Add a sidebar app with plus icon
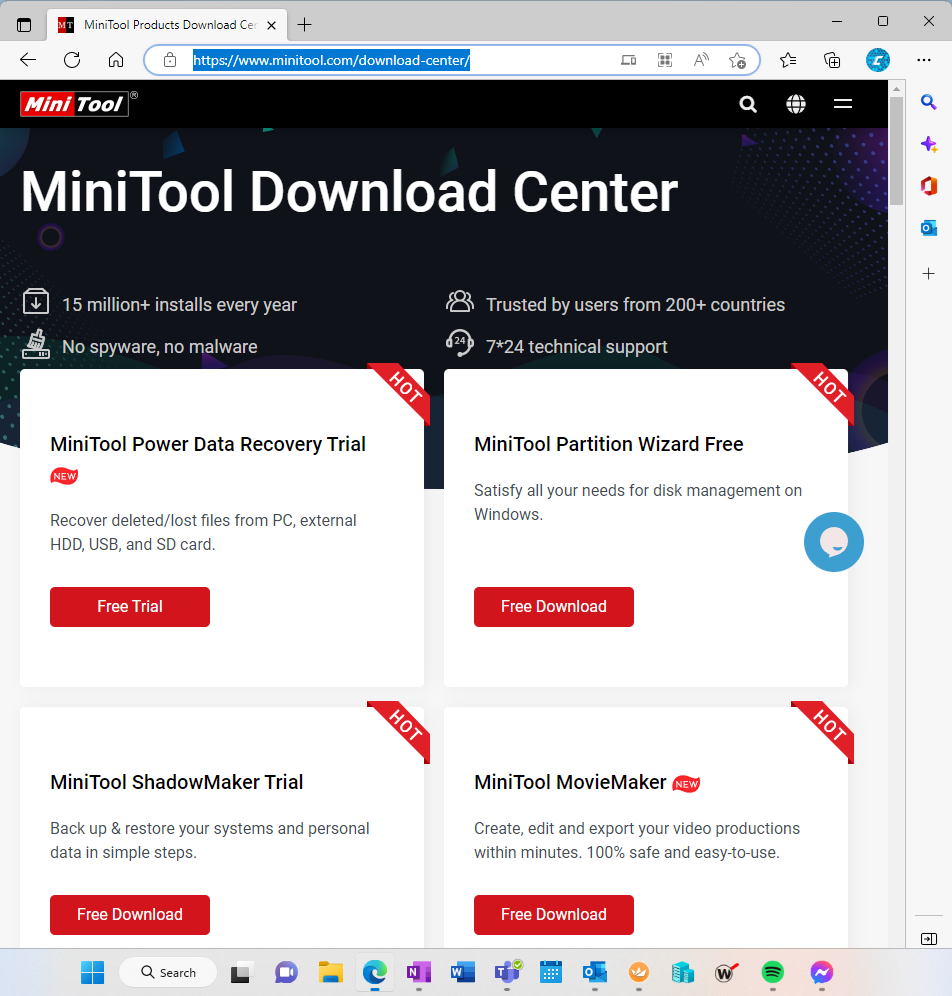Screen dimensions: 952x996 tap(929, 274)
